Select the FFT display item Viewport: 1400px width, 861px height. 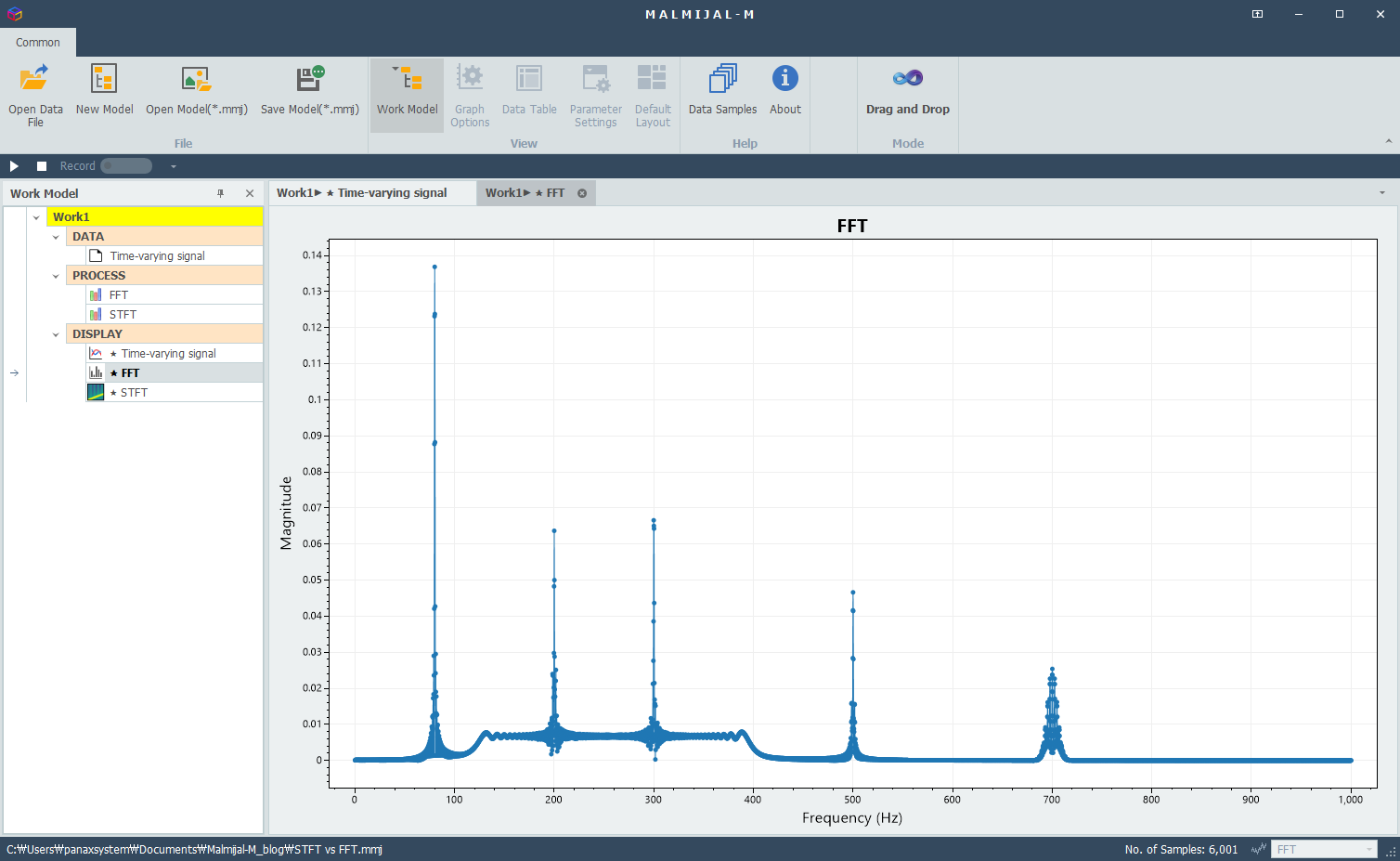pos(175,373)
